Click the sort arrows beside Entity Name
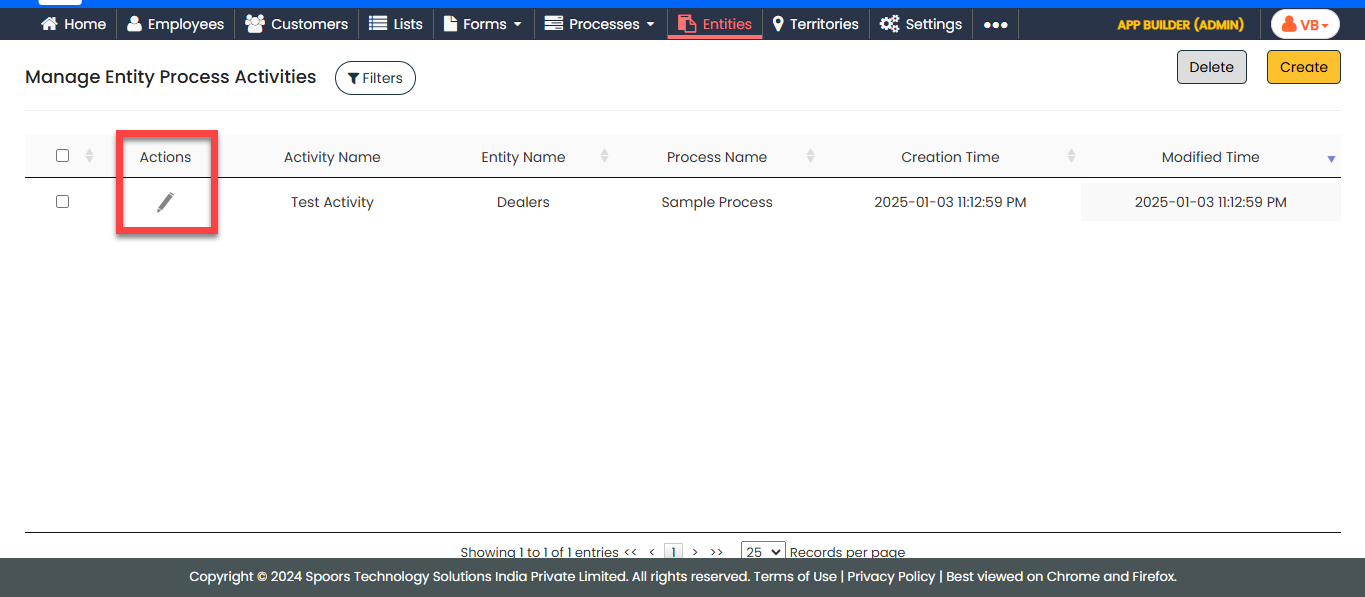The width and height of the screenshot is (1365, 597). tap(604, 157)
